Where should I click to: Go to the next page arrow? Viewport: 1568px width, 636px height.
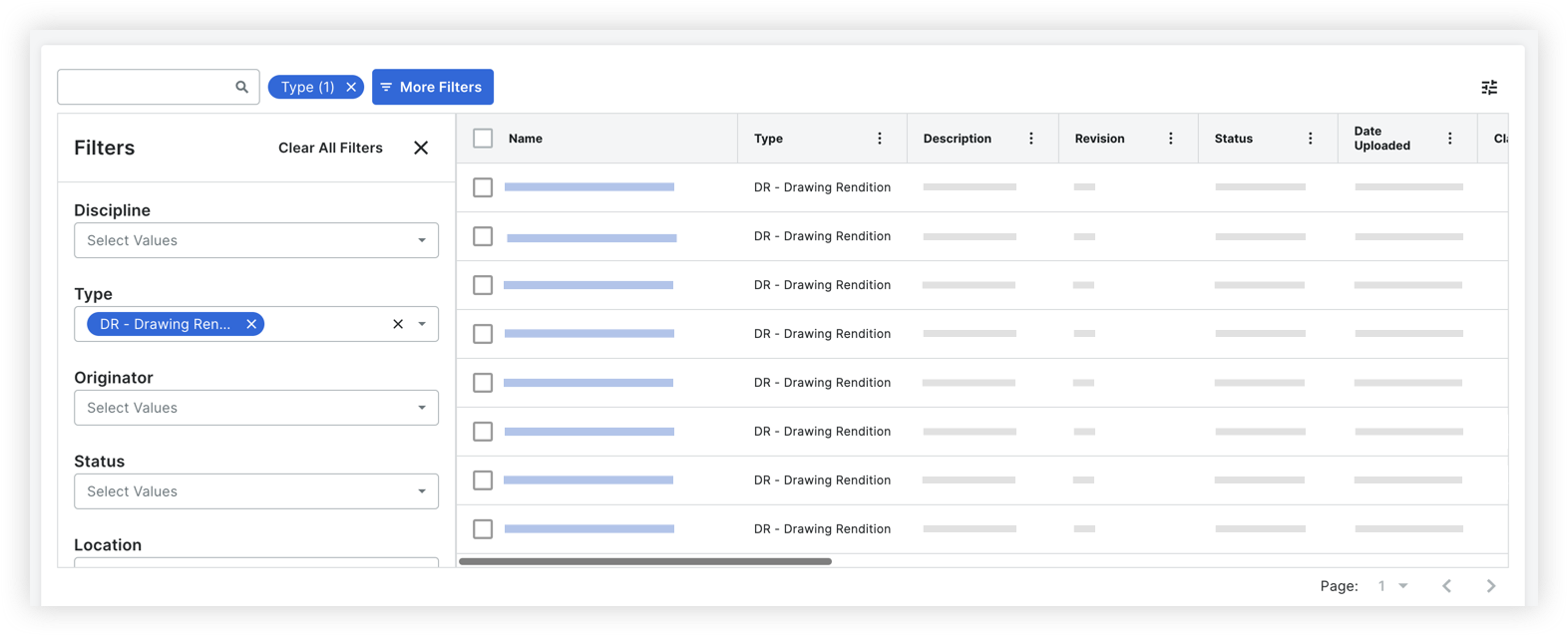(1491, 586)
